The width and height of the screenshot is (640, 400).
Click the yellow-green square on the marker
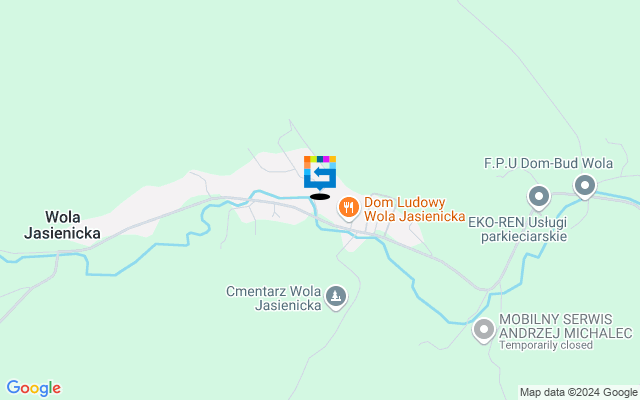coord(313,159)
